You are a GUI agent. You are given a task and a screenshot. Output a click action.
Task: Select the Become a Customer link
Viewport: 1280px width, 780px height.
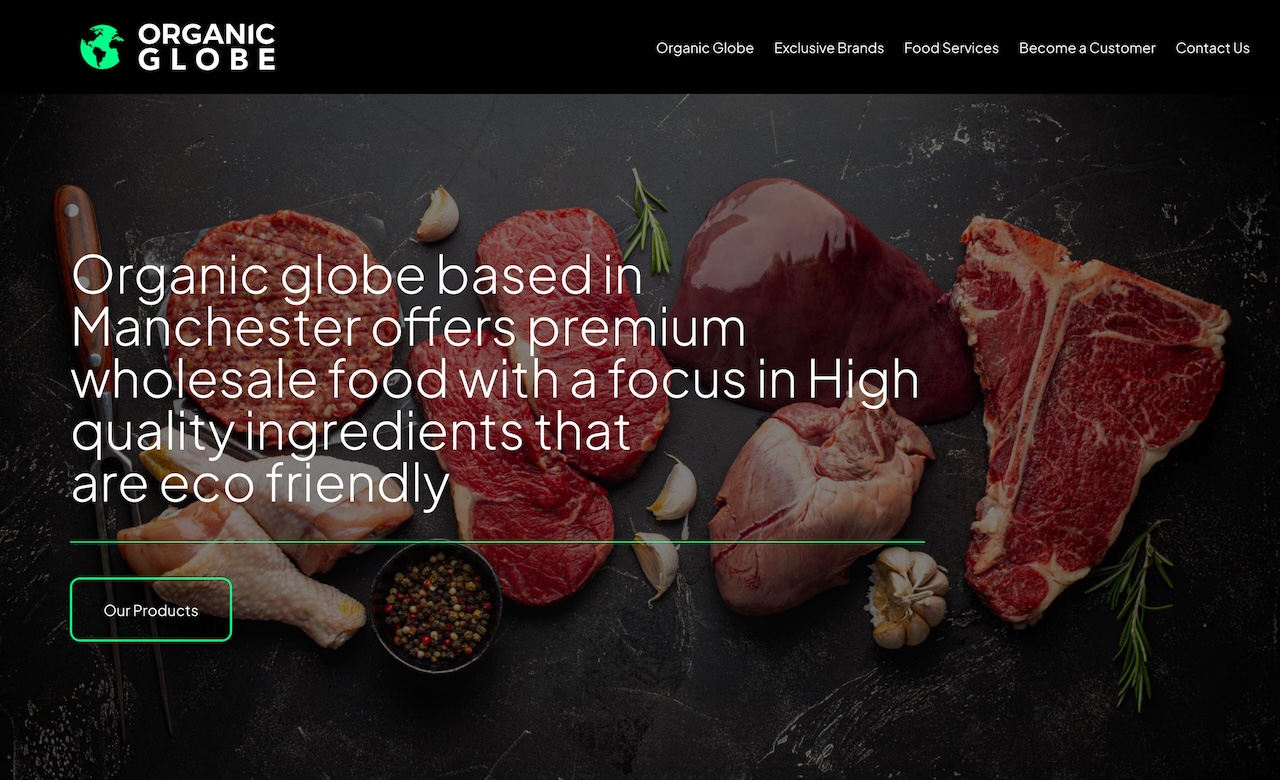click(x=1087, y=48)
